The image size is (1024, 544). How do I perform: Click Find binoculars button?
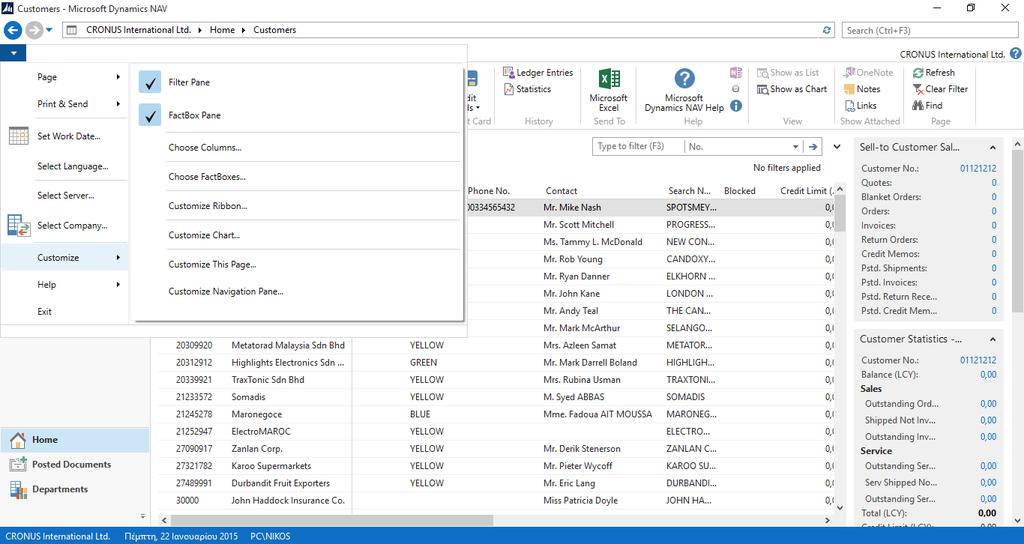point(927,106)
